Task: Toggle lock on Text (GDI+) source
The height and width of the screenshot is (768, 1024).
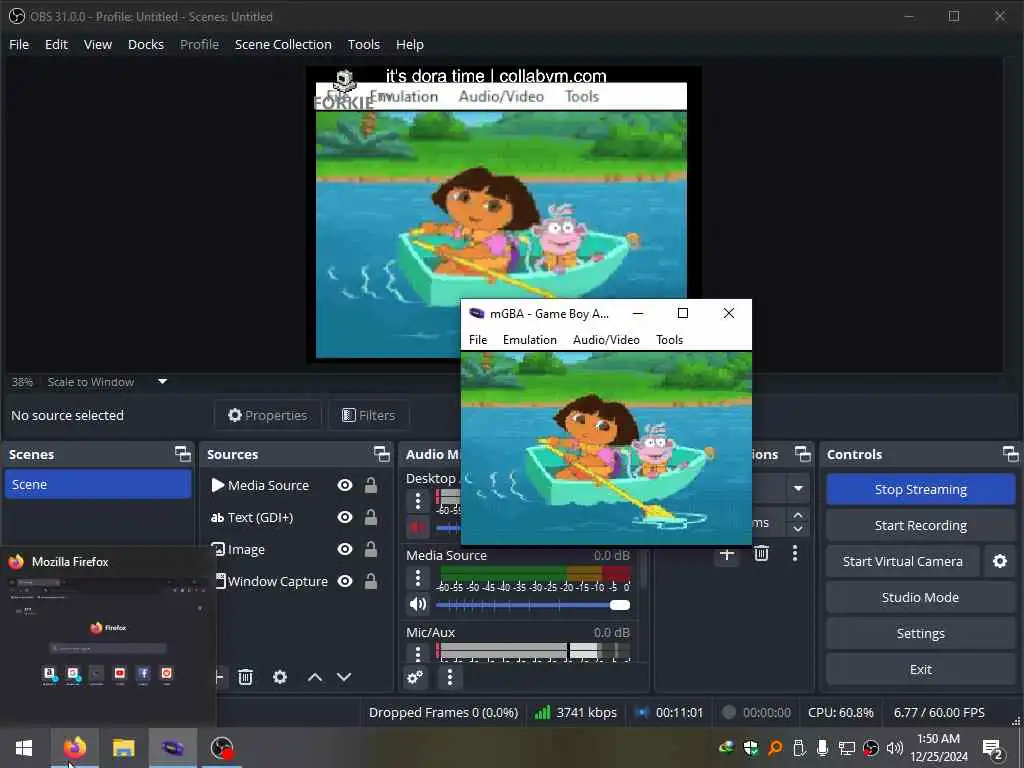Action: (x=370, y=517)
